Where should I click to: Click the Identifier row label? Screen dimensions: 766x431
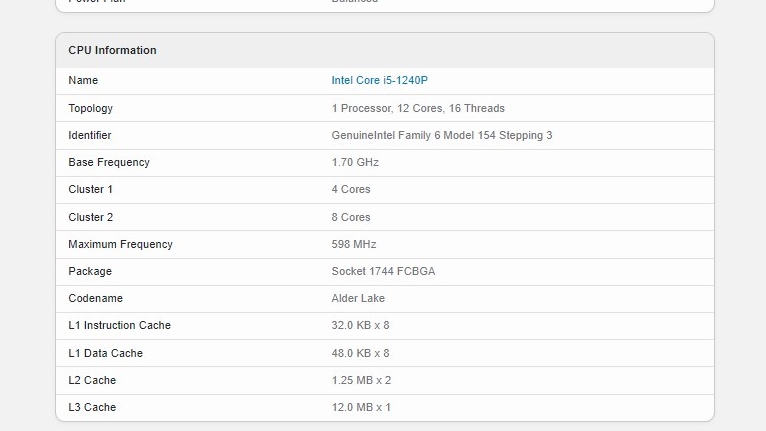tap(90, 135)
